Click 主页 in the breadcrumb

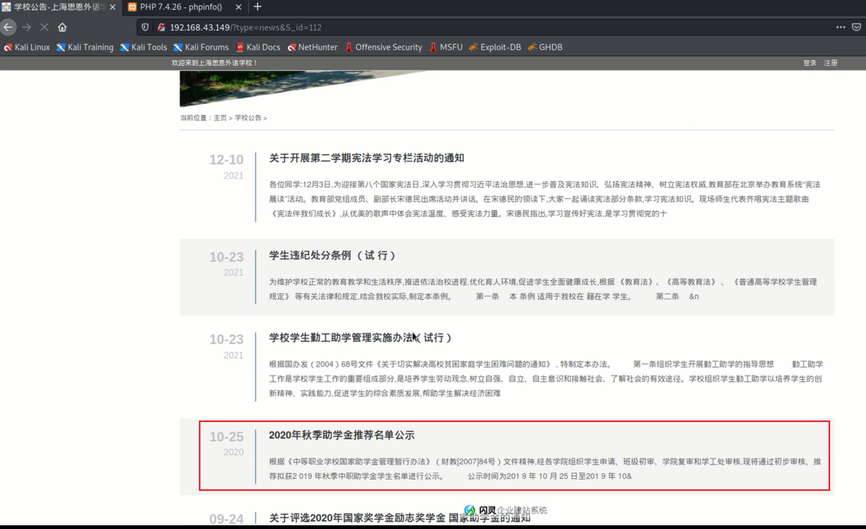(220, 118)
